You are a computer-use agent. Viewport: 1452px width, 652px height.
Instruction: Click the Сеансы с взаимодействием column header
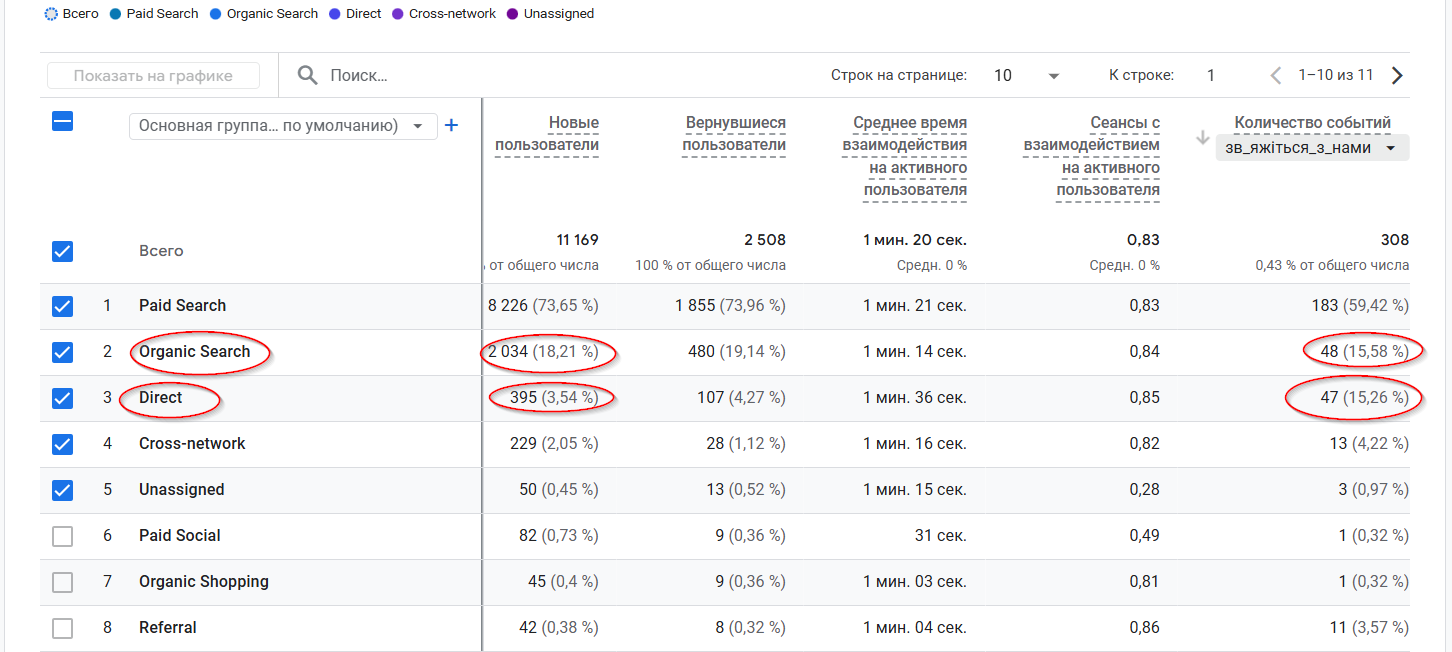click(x=1091, y=156)
